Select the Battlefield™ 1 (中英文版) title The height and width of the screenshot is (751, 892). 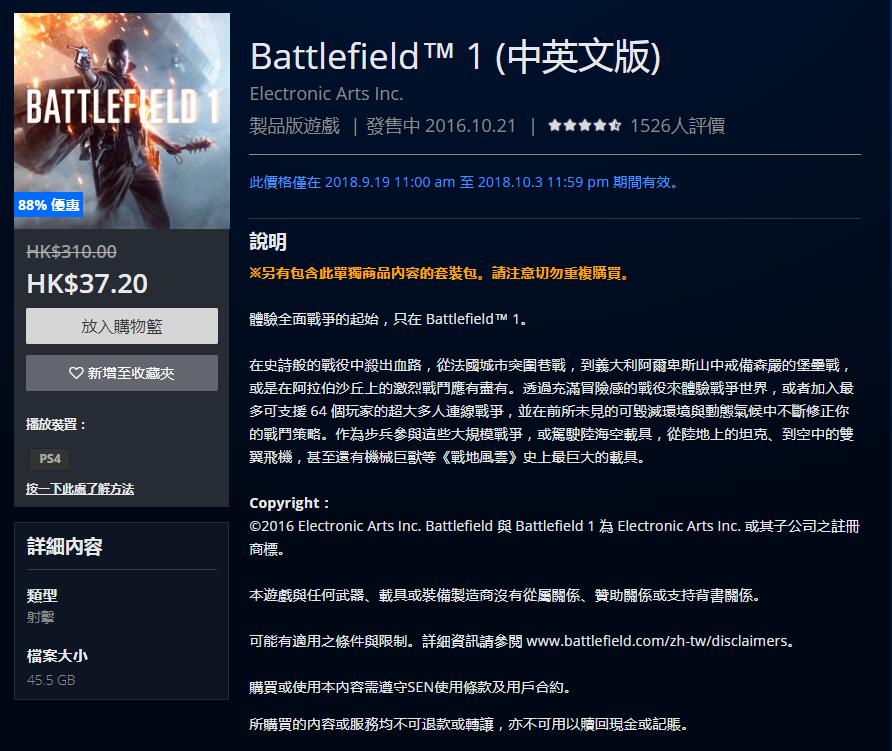455,56
